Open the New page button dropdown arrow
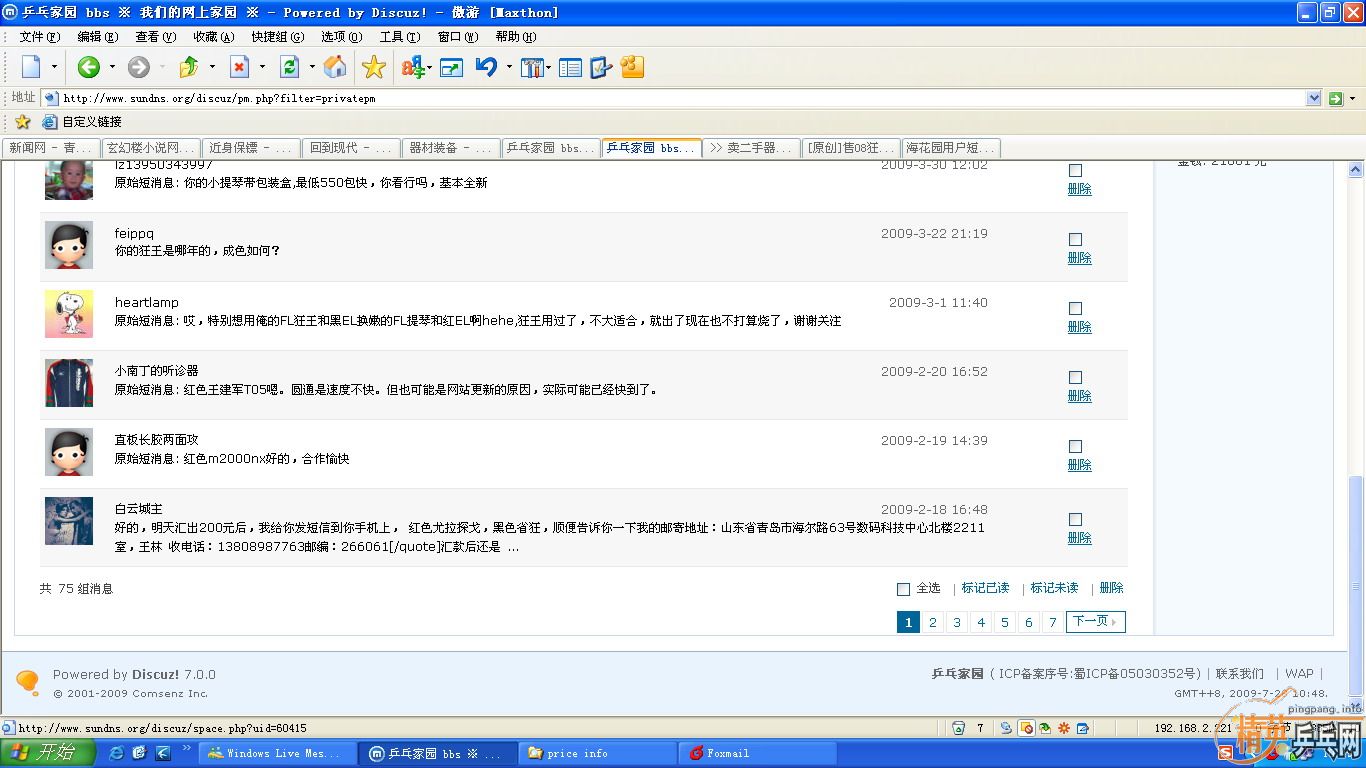 pos(54,67)
